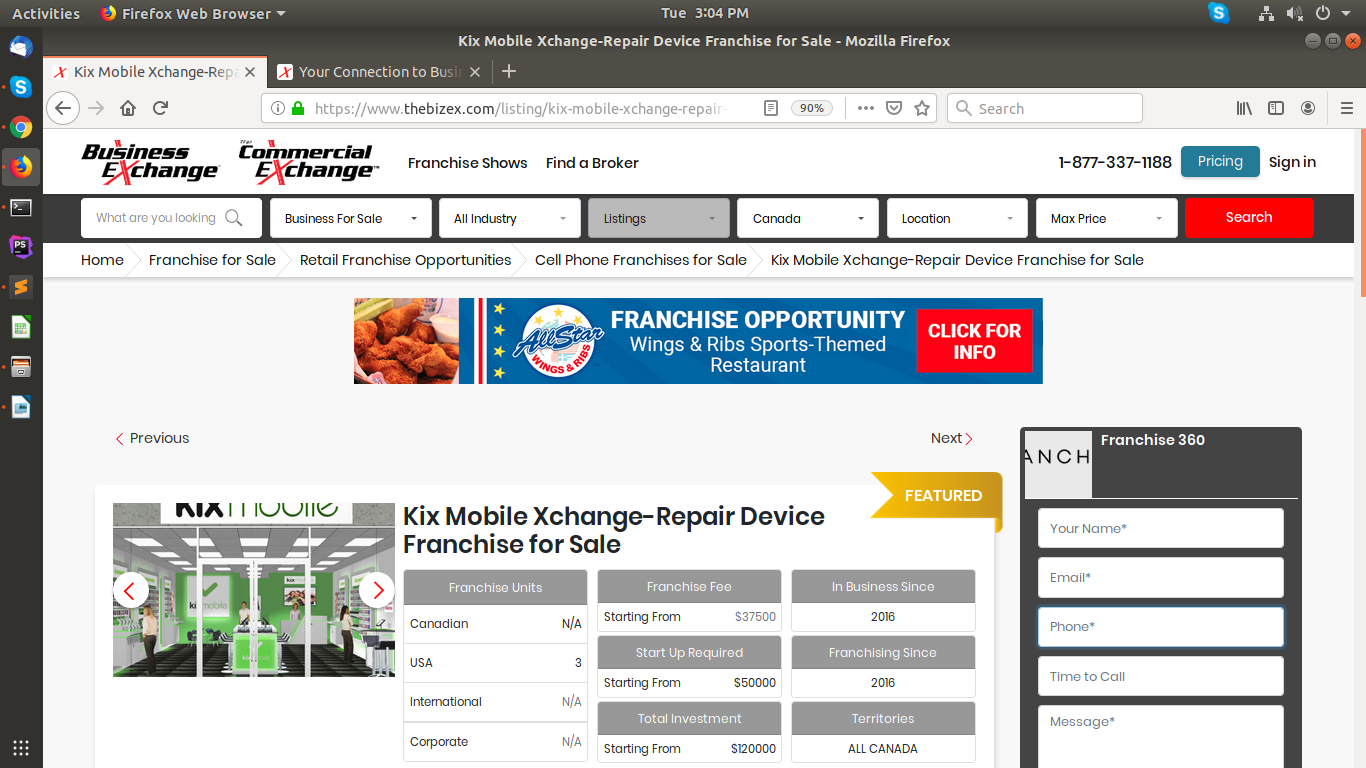Open PhpStorm from the dock
This screenshot has height=768, width=1366.
pos(21,247)
